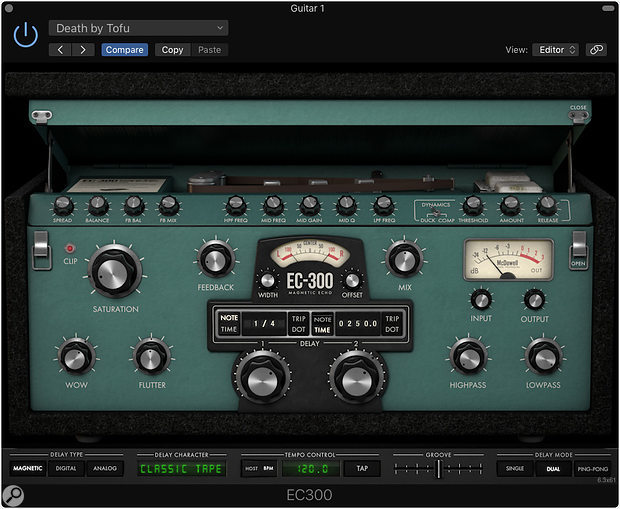This screenshot has width=620, height=509.
Task: Open the View Editor dropdown
Action: [558, 49]
